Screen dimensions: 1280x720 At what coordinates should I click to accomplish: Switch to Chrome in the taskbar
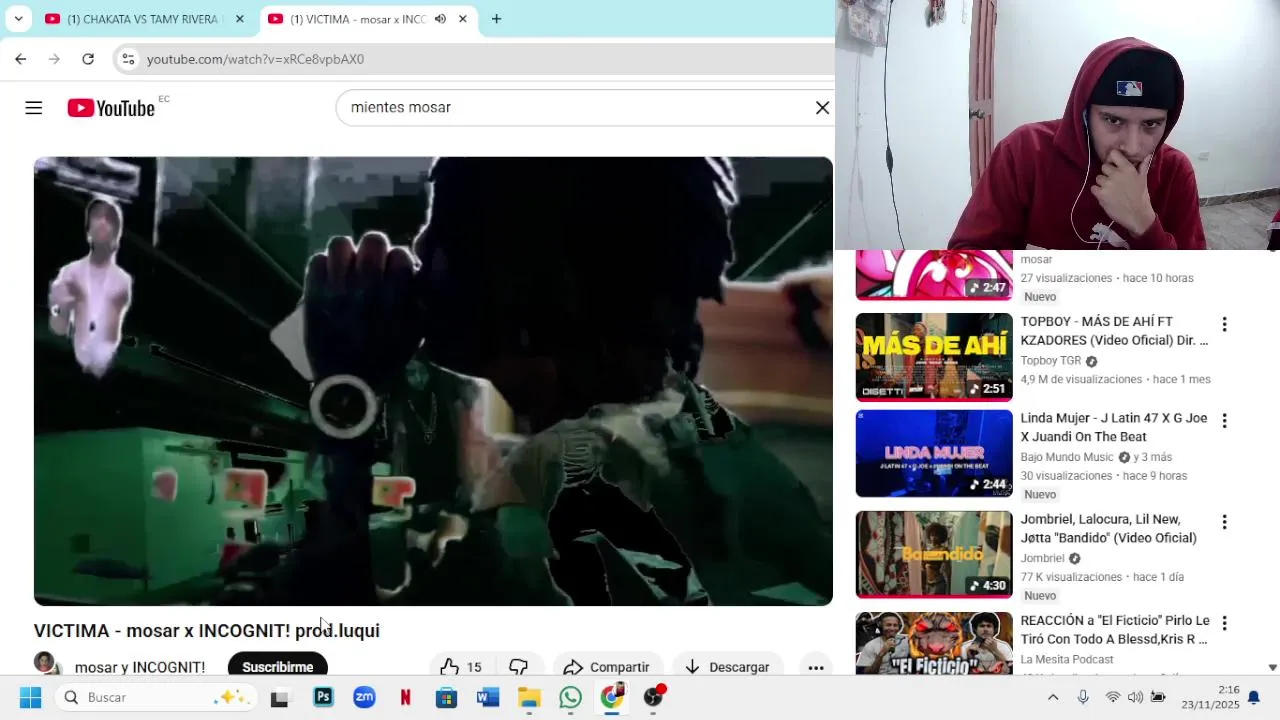point(612,697)
